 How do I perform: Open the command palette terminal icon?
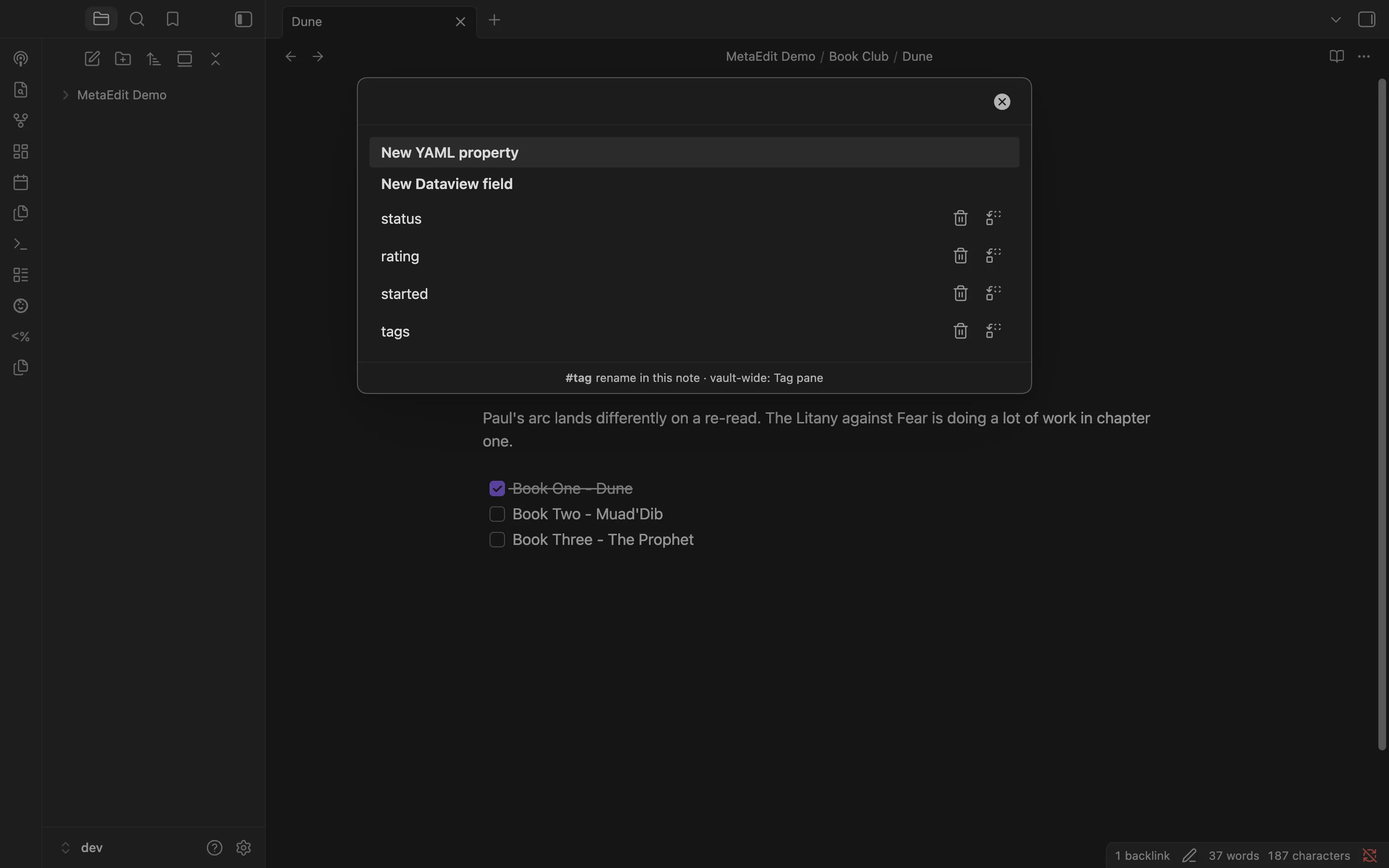point(21,244)
